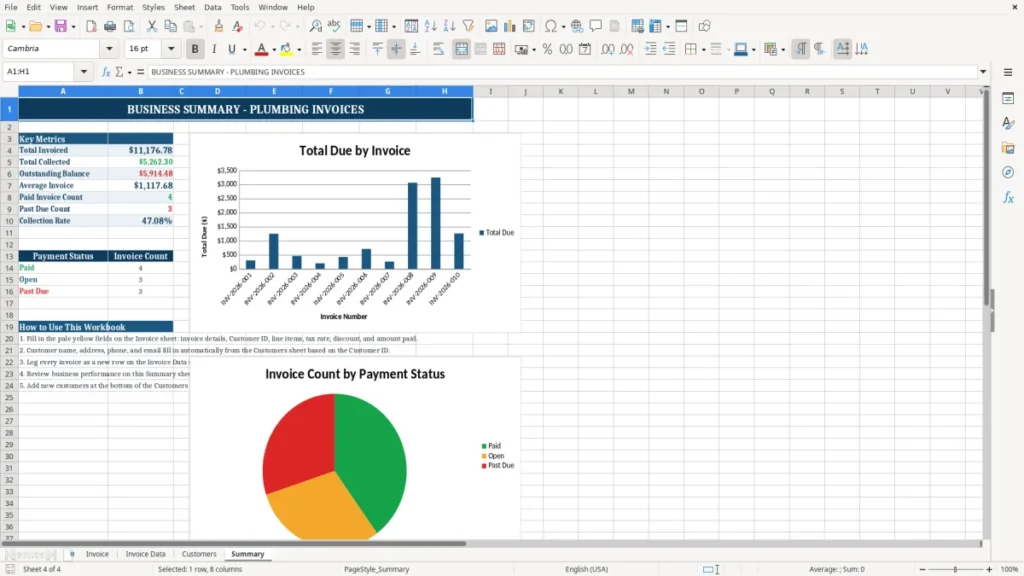1024x576 pixels.
Task: Click zoom out minus button
Action: pos(922,569)
